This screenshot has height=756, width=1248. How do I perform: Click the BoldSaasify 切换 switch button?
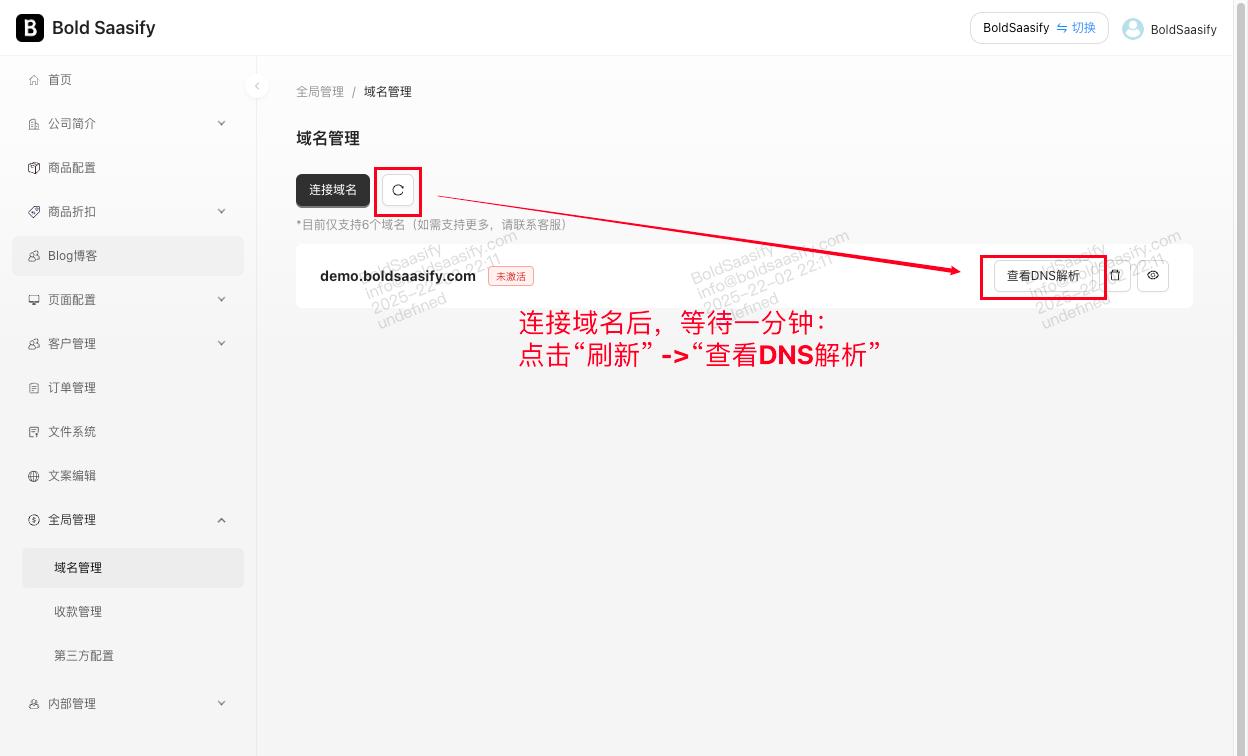pyautogui.click(x=1039, y=28)
